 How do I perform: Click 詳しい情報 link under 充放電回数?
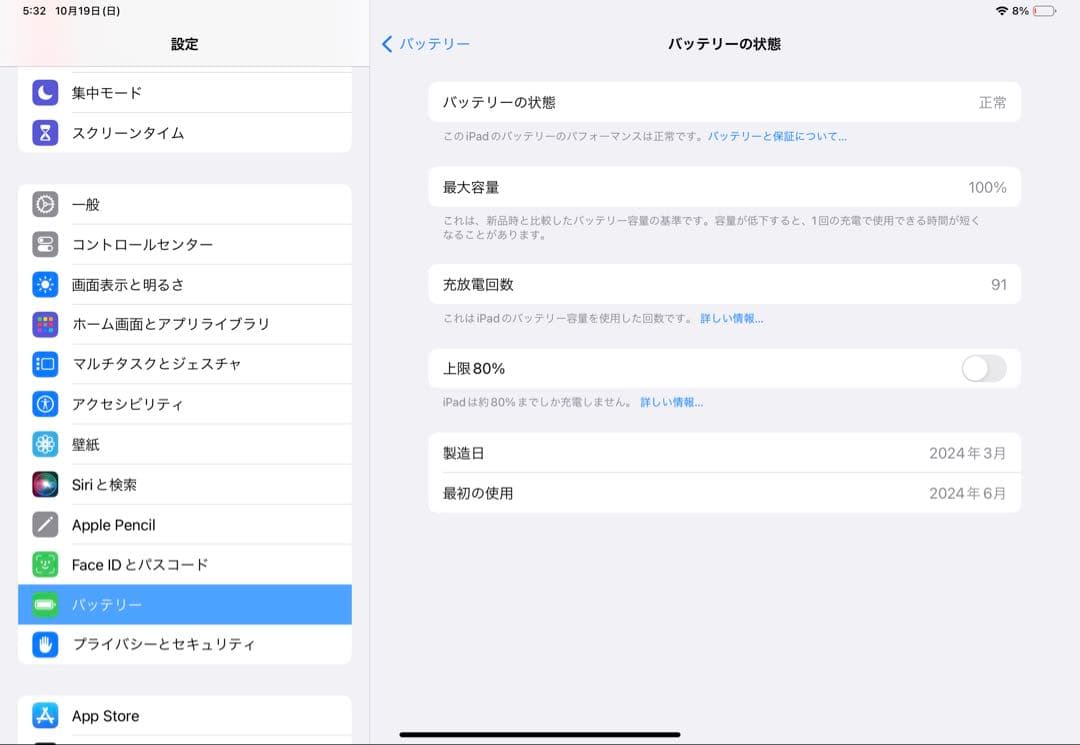[731, 318]
